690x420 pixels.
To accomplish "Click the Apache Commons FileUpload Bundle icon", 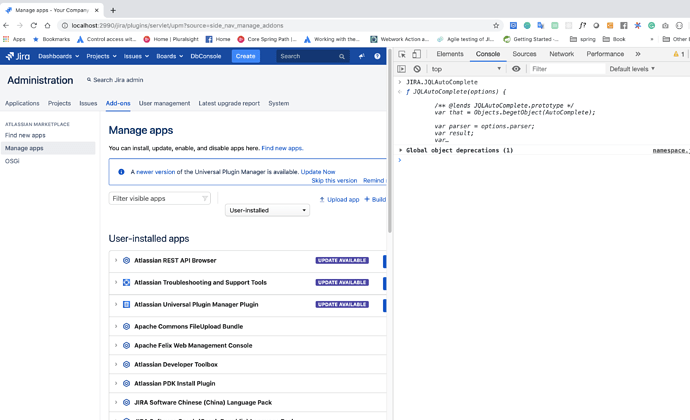I will click(126, 327).
